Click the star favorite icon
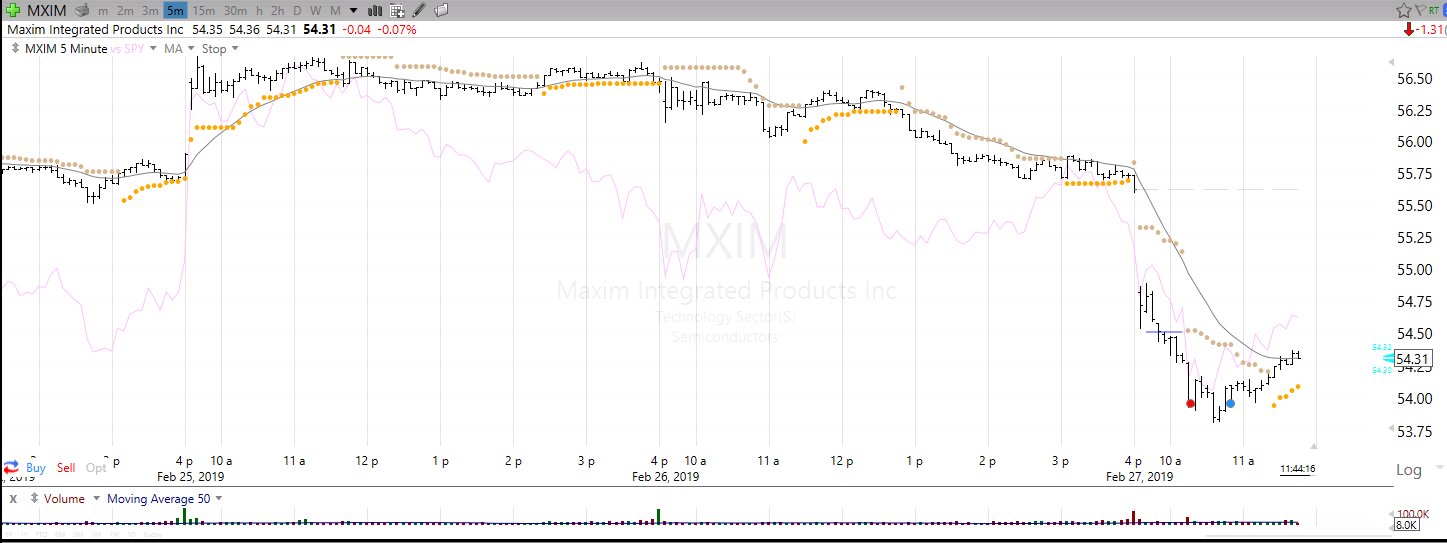 click(x=1404, y=10)
